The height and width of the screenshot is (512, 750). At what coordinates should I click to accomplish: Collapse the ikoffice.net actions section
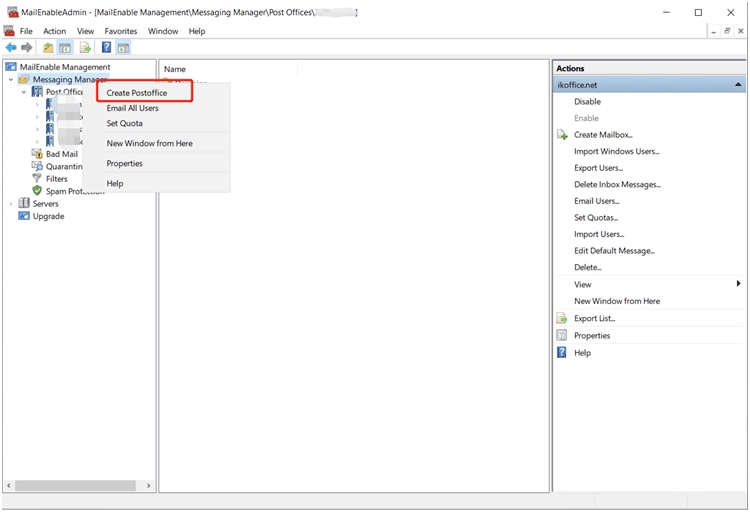(738, 85)
